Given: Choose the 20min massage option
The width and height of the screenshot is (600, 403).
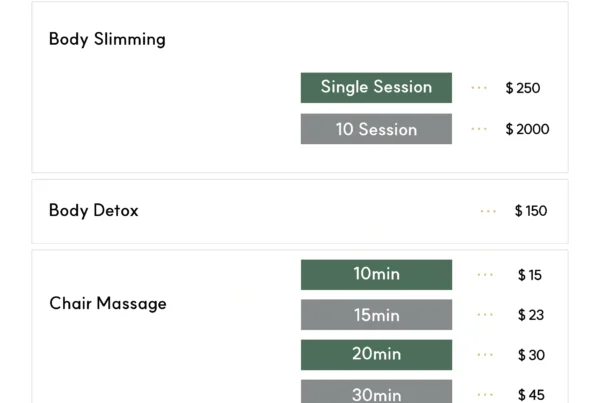Looking at the screenshot, I should [376, 354].
